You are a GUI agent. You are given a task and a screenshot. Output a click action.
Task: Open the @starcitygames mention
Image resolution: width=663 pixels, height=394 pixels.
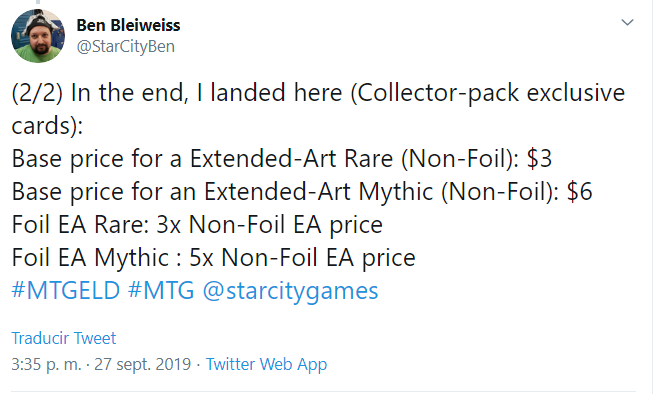(x=290, y=292)
